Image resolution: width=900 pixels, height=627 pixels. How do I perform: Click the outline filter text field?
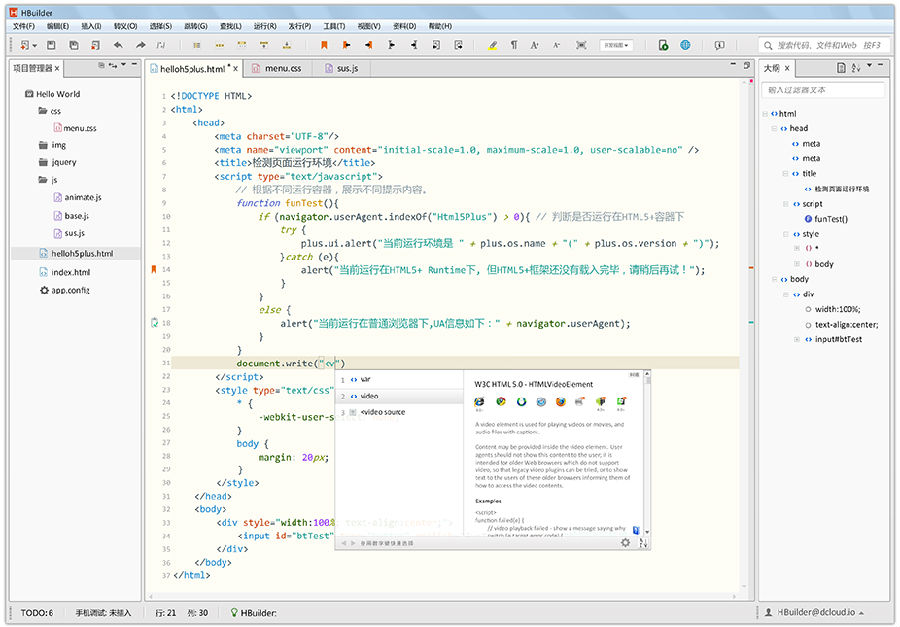point(823,90)
